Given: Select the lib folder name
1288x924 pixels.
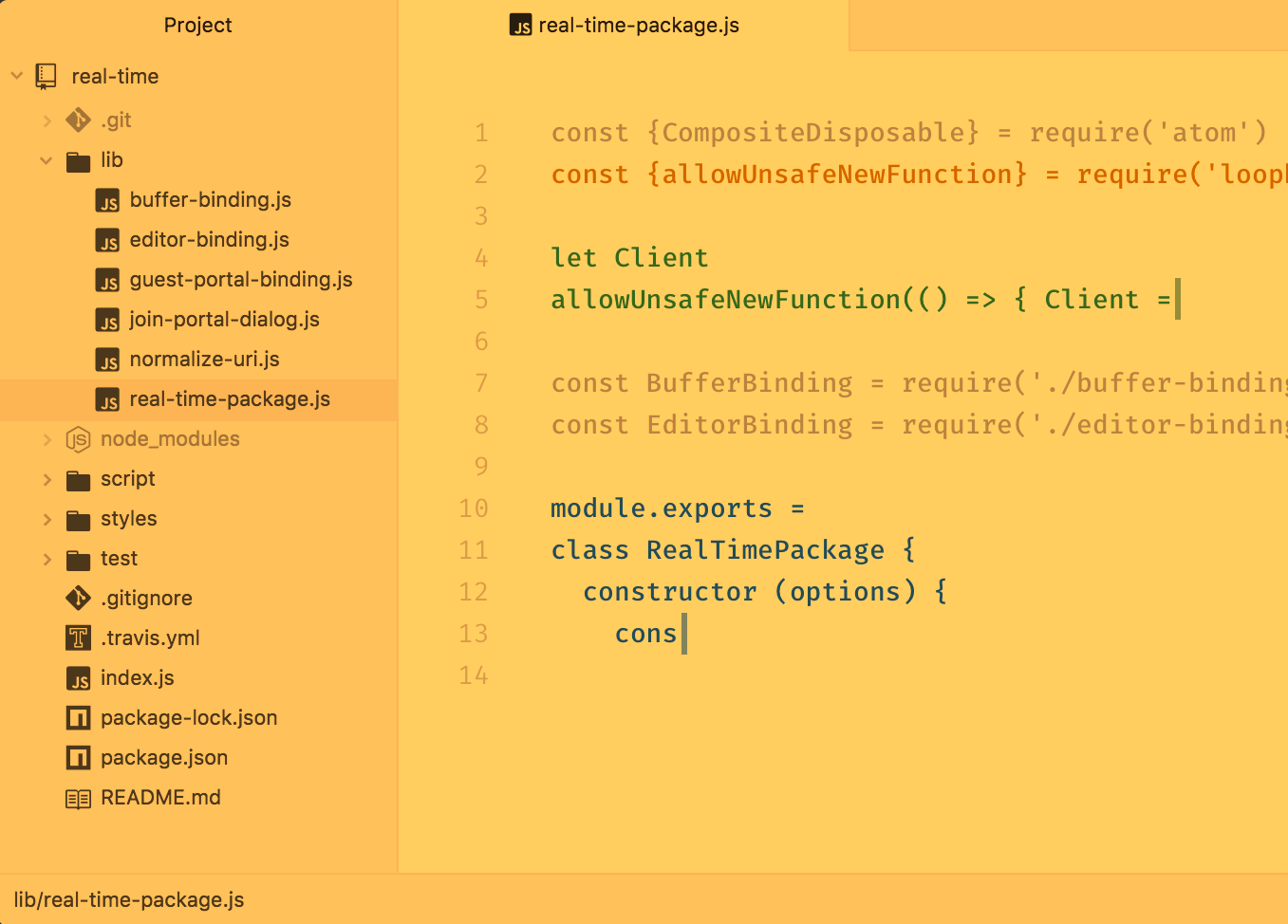Looking at the screenshot, I should 112,160.
